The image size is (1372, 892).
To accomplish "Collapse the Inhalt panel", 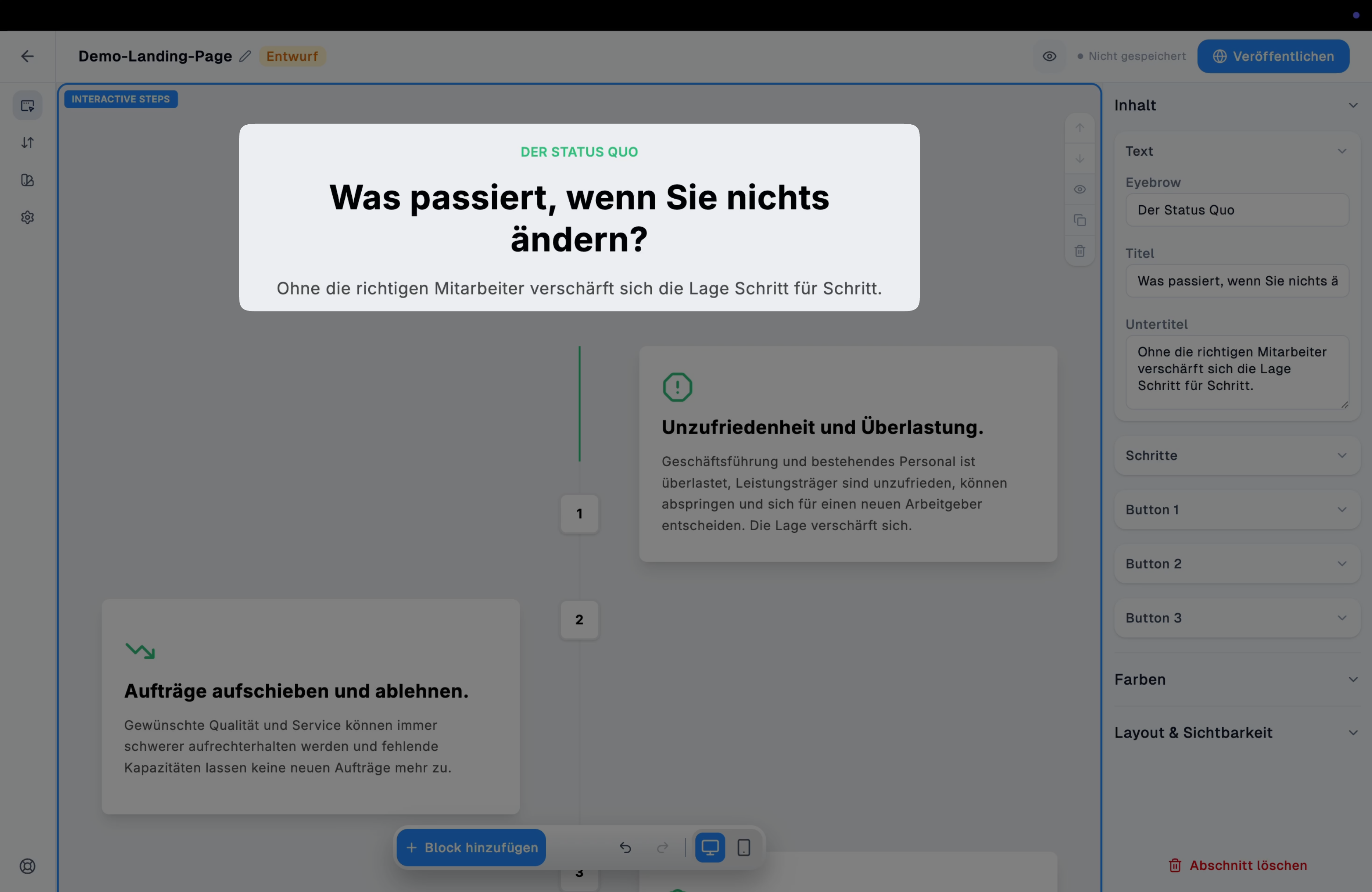I will (1237, 106).
